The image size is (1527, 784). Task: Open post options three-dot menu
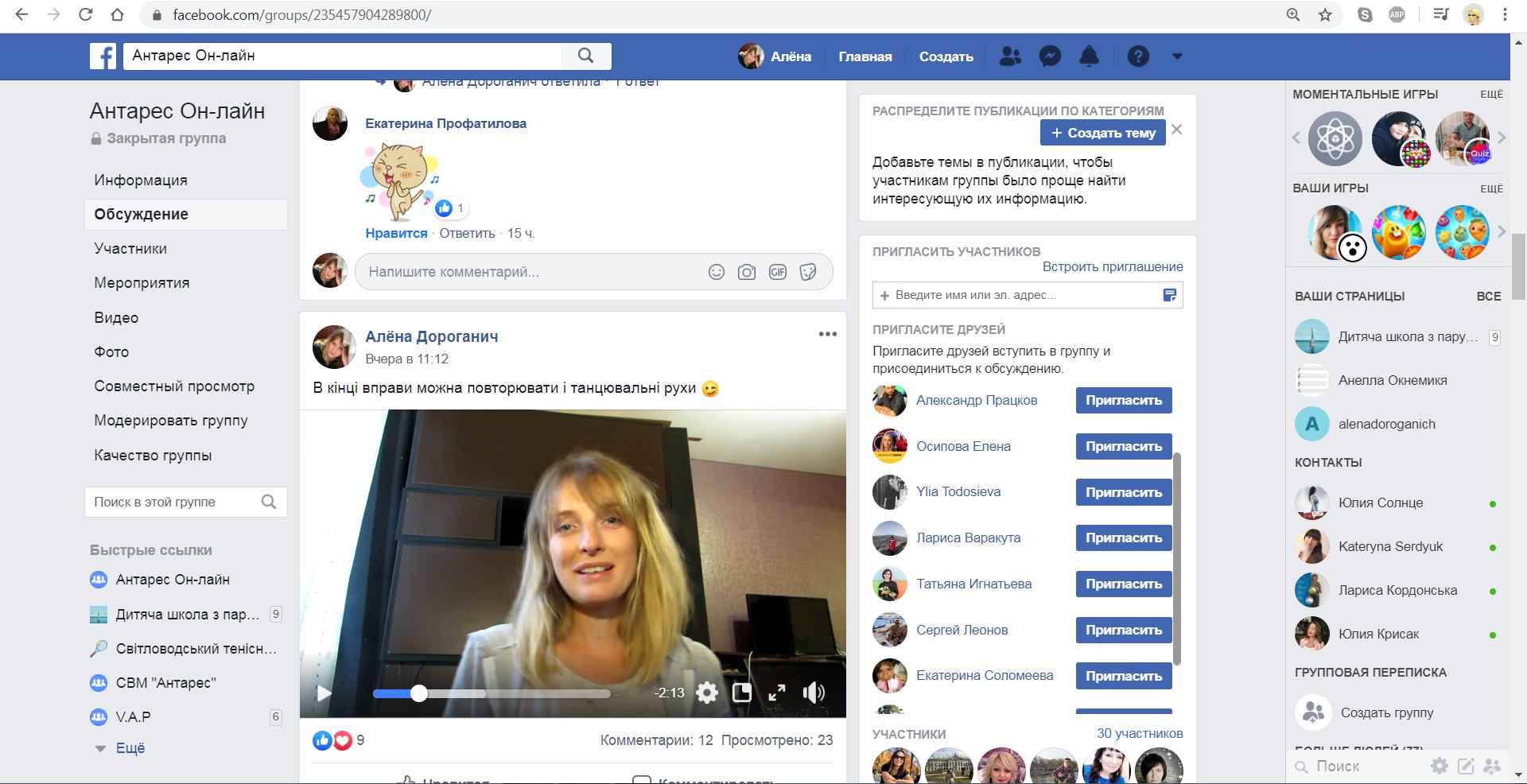827,334
